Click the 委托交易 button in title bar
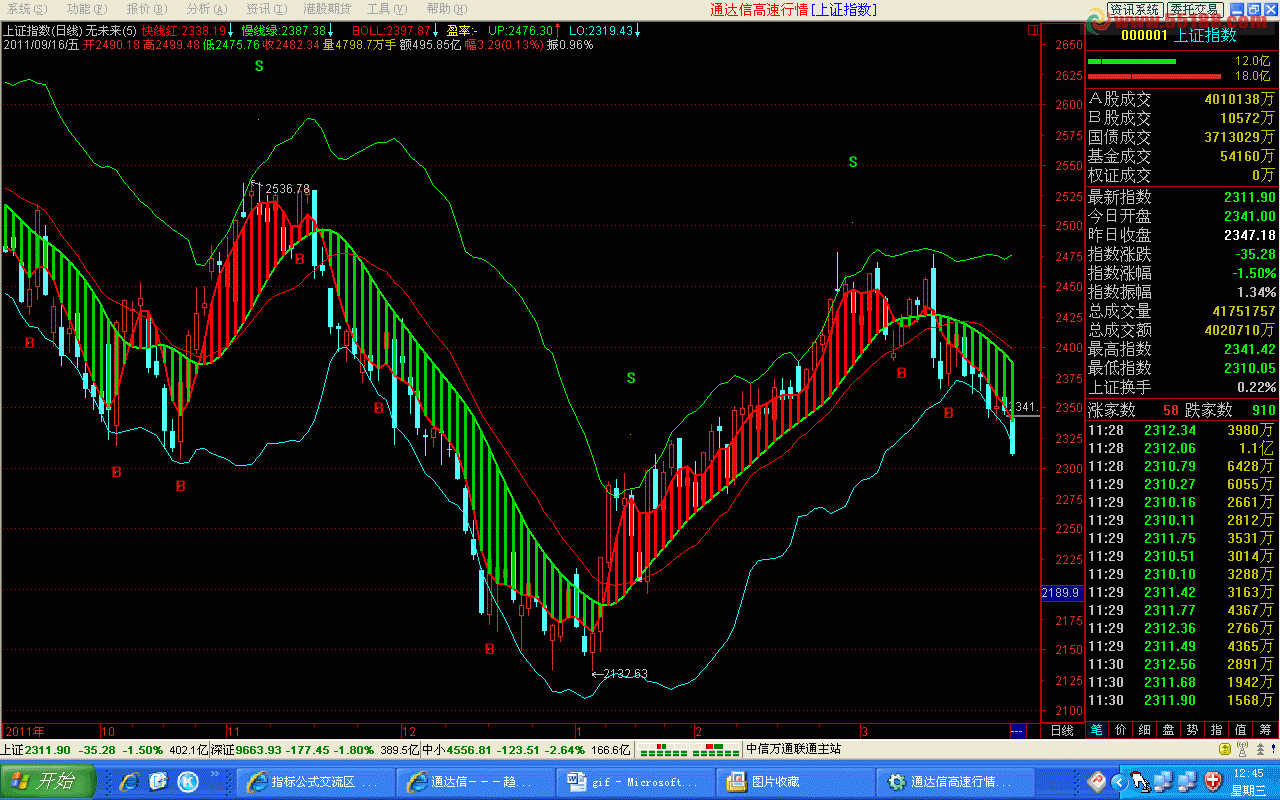The width and height of the screenshot is (1280, 800). (1195, 9)
